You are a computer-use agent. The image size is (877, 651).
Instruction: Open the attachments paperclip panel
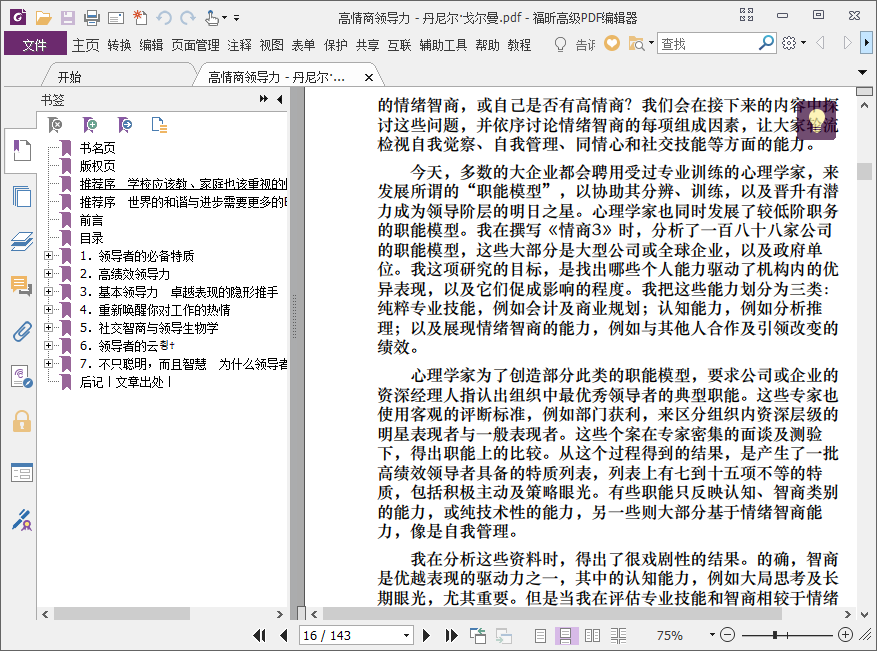(22, 332)
